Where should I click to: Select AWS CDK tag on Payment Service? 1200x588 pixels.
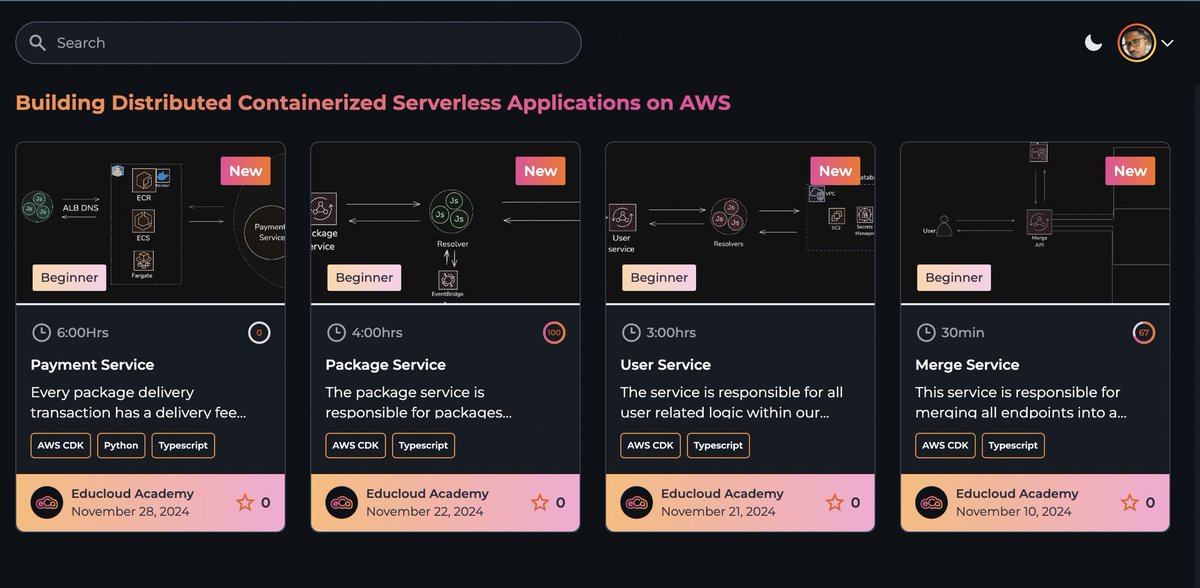pyautogui.click(x=61, y=446)
